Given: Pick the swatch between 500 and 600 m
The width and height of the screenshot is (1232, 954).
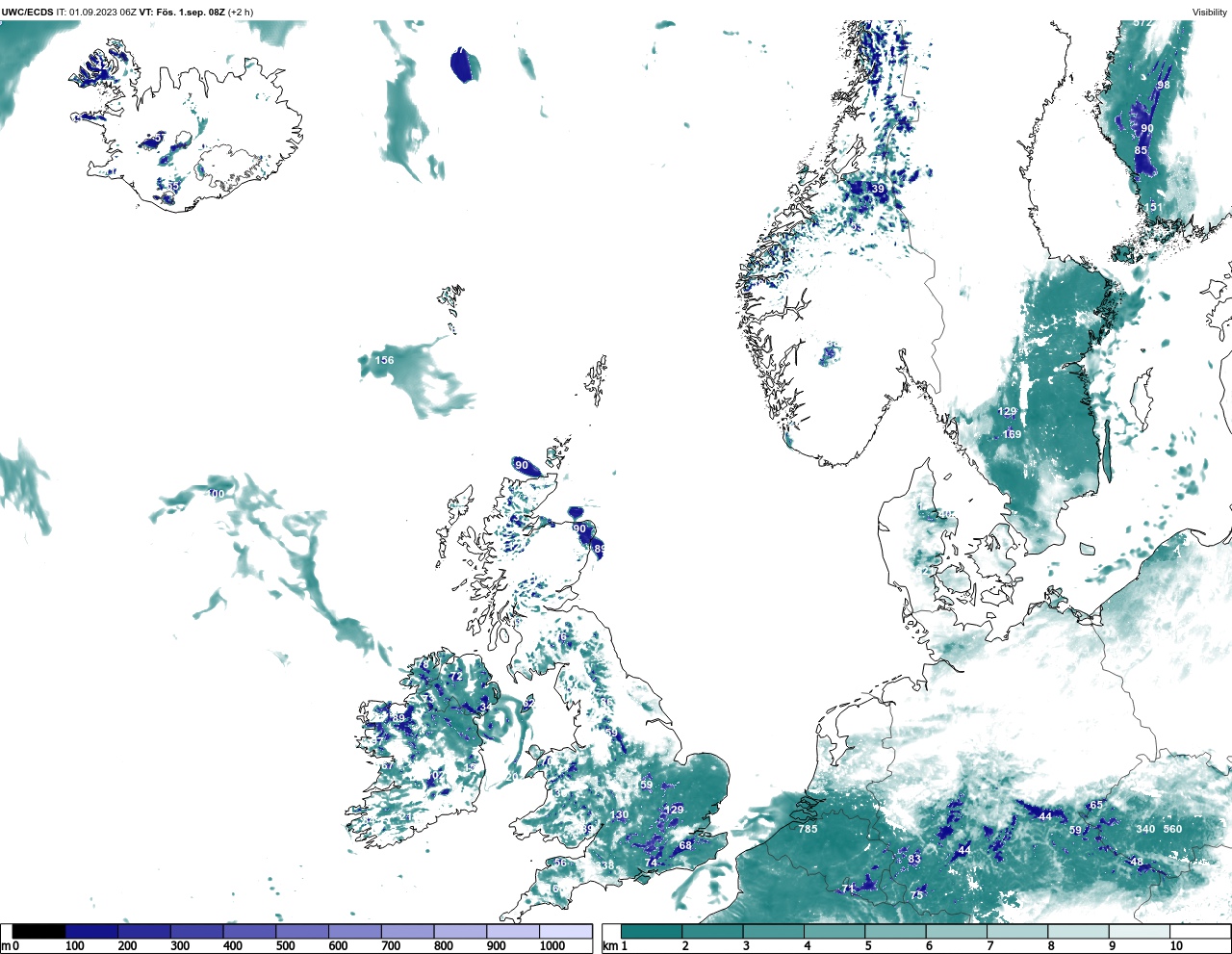Looking at the screenshot, I should 302,931.
